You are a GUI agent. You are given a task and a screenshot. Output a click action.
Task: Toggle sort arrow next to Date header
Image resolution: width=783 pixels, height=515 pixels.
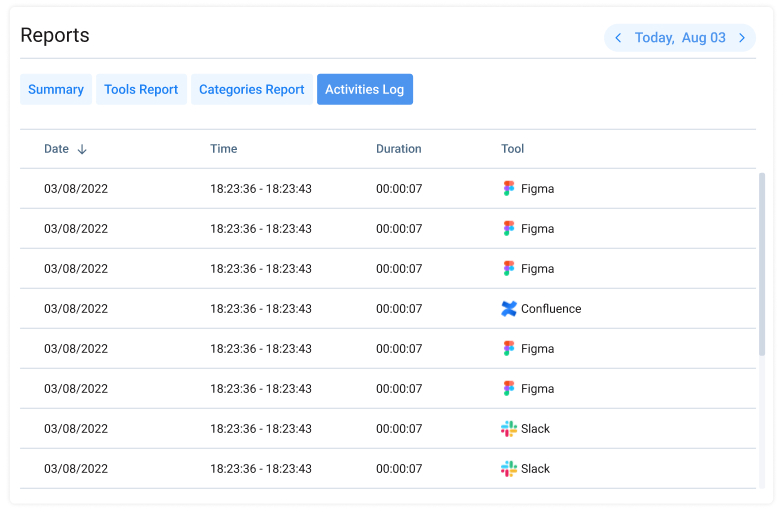(x=82, y=149)
